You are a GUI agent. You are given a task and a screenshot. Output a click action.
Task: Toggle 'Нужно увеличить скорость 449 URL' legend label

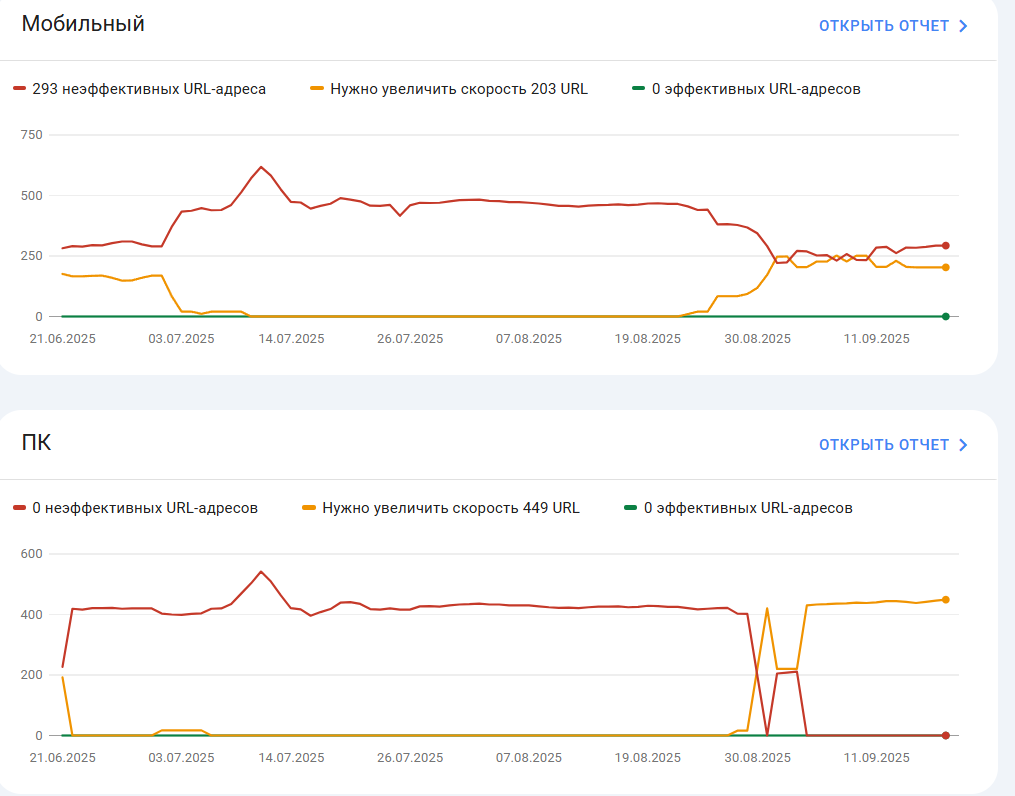point(451,509)
